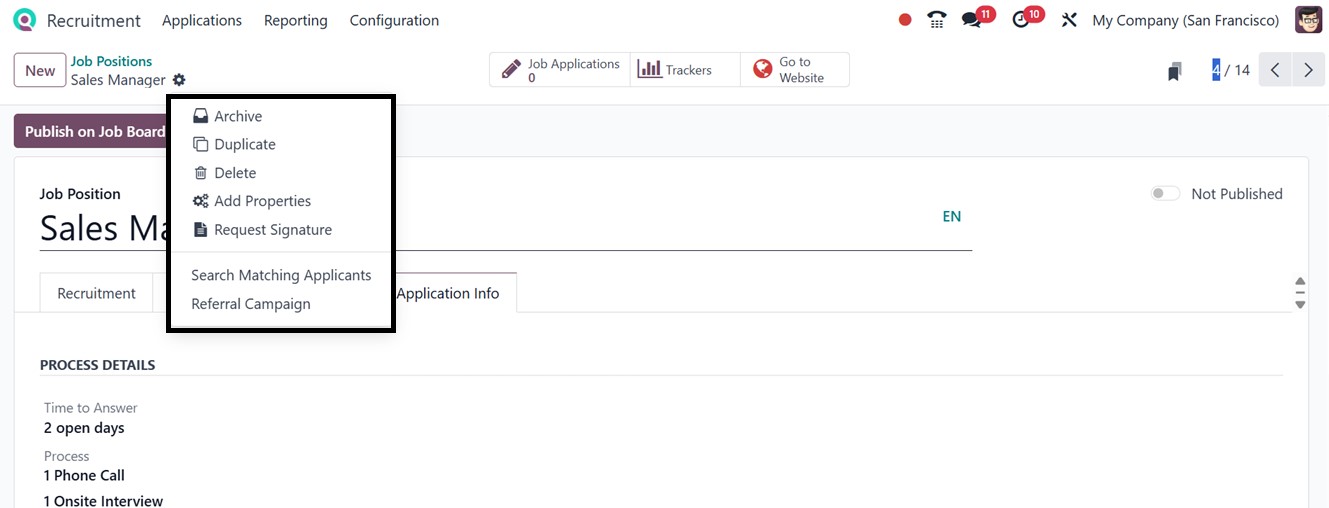Choose Duplicate in the actions menu
The height and width of the screenshot is (508, 1329).
tap(244, 144)
